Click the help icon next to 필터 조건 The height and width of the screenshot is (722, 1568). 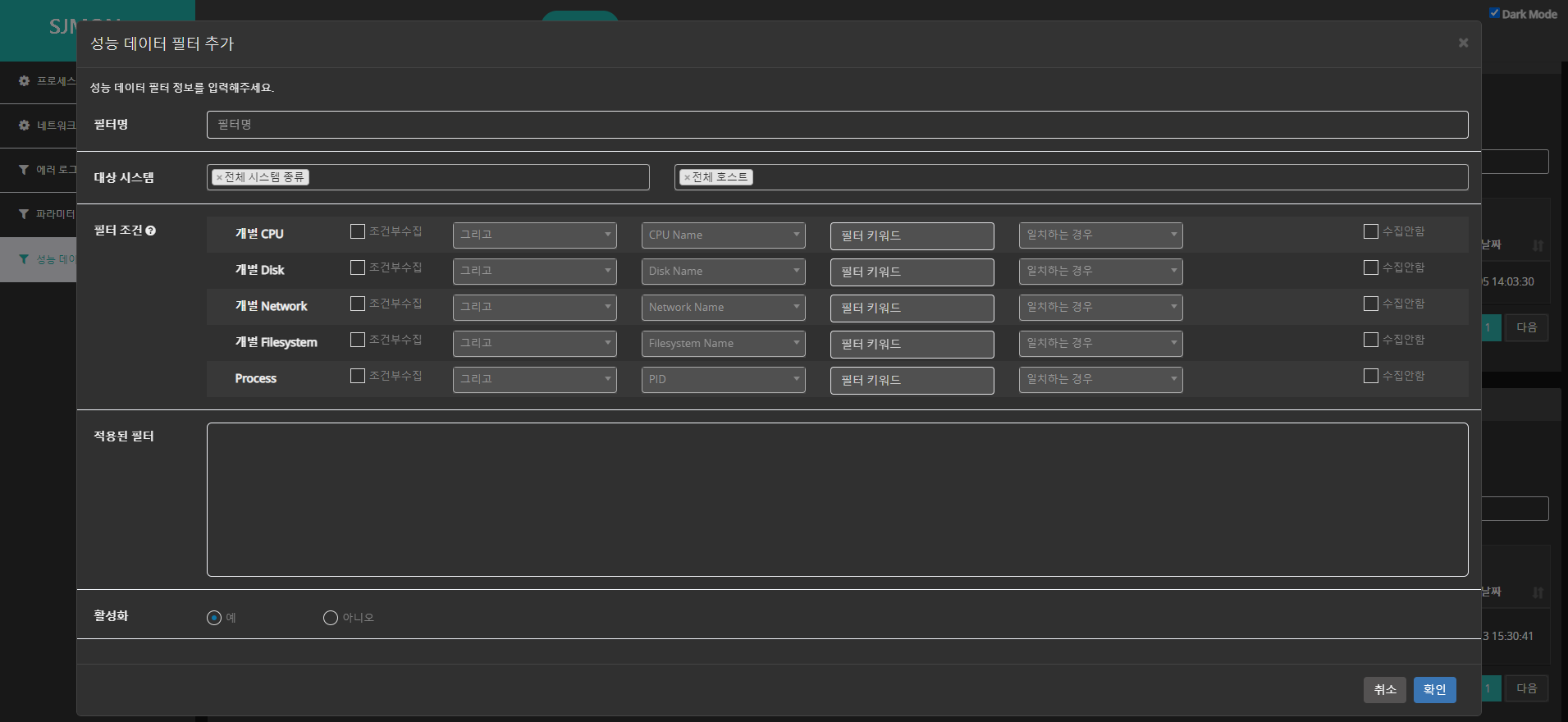point(151,231)
